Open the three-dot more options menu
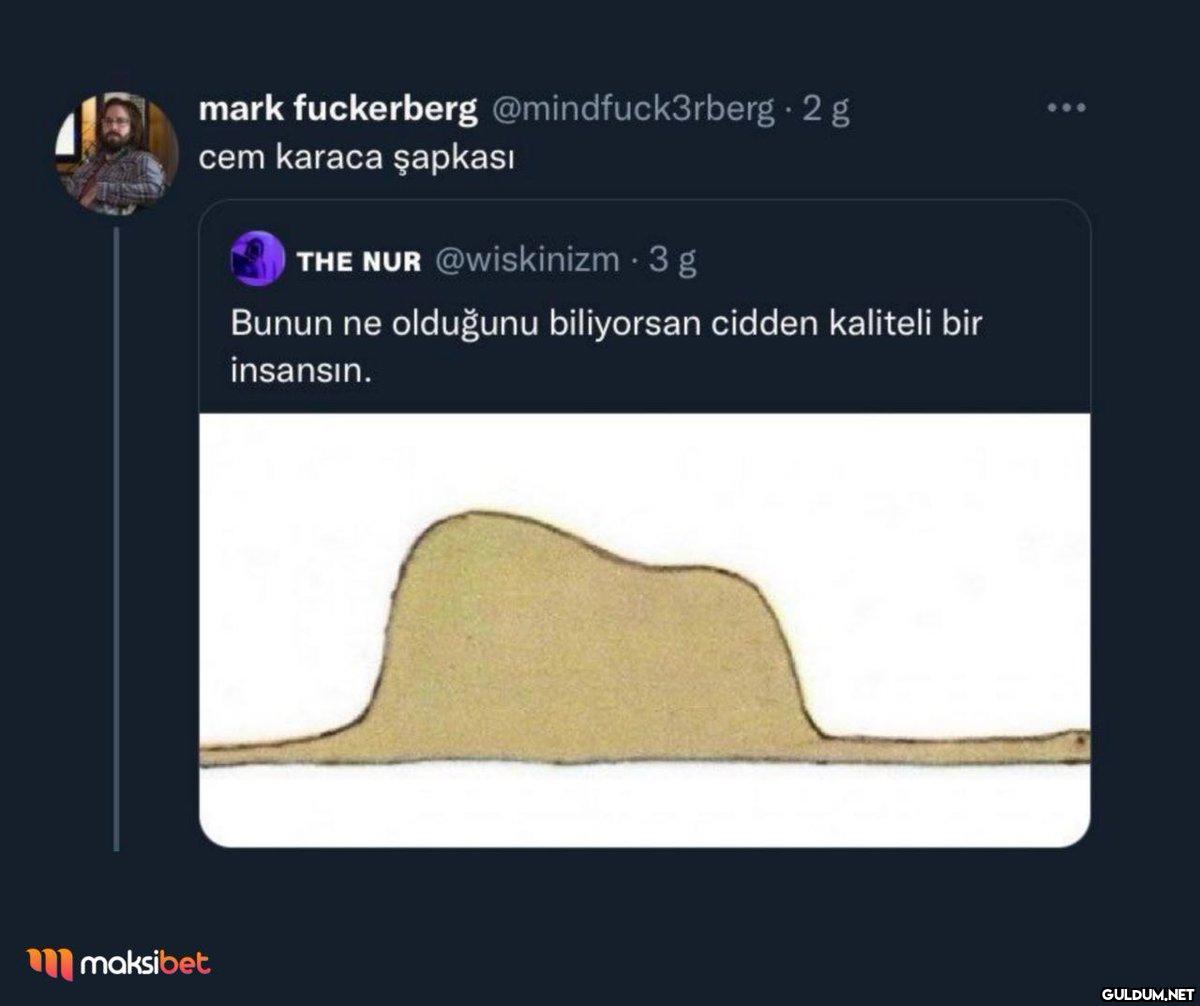The height and width of the screenshot is (1006, 1200). click(1066, 108)
